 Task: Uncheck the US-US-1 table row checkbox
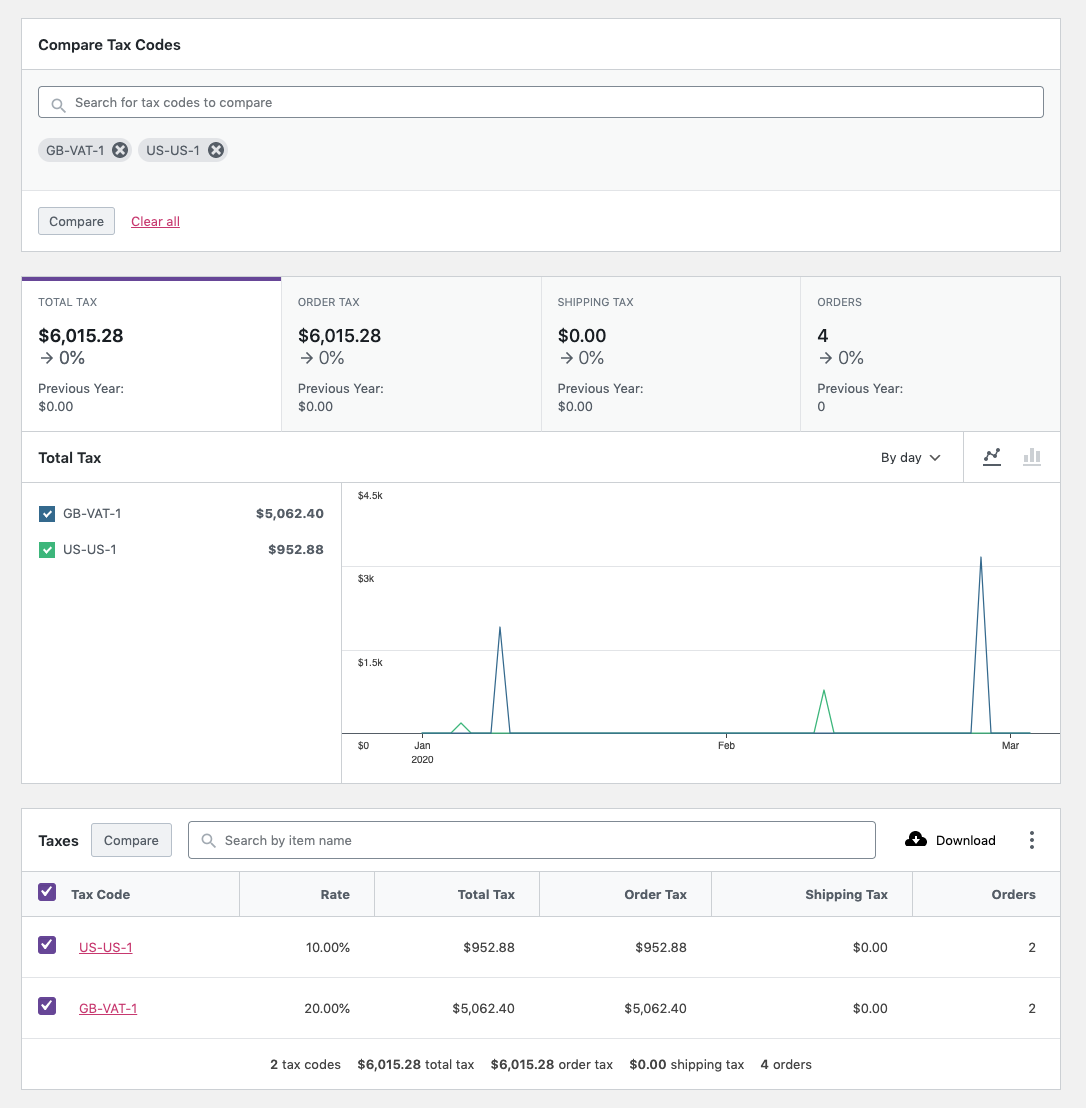[47, 945]
